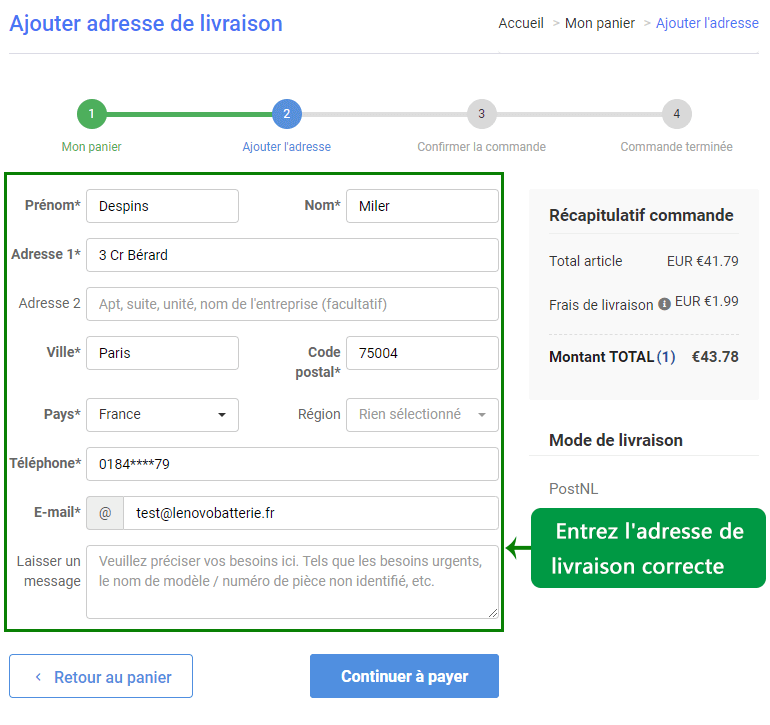Expand the Région dropdown

point(421,415)
